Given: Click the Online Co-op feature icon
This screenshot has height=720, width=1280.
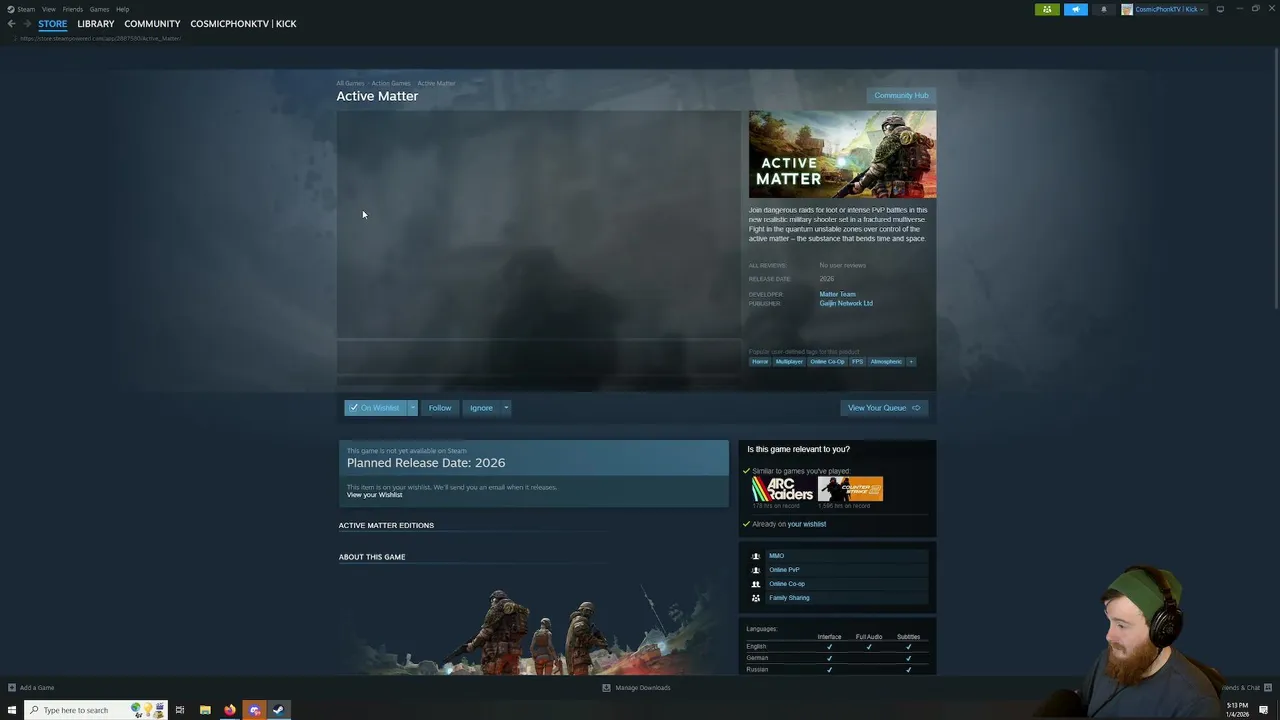Looking at the screenshot, I should coord(756,584).
